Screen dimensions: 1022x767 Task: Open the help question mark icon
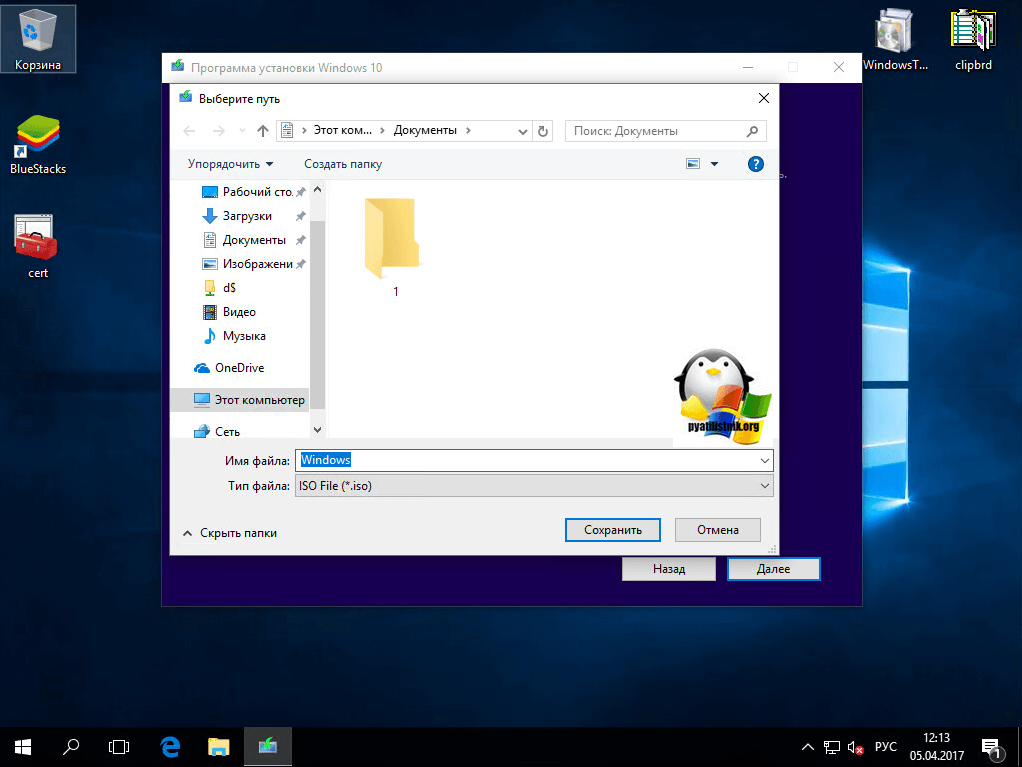click(756, 164)
